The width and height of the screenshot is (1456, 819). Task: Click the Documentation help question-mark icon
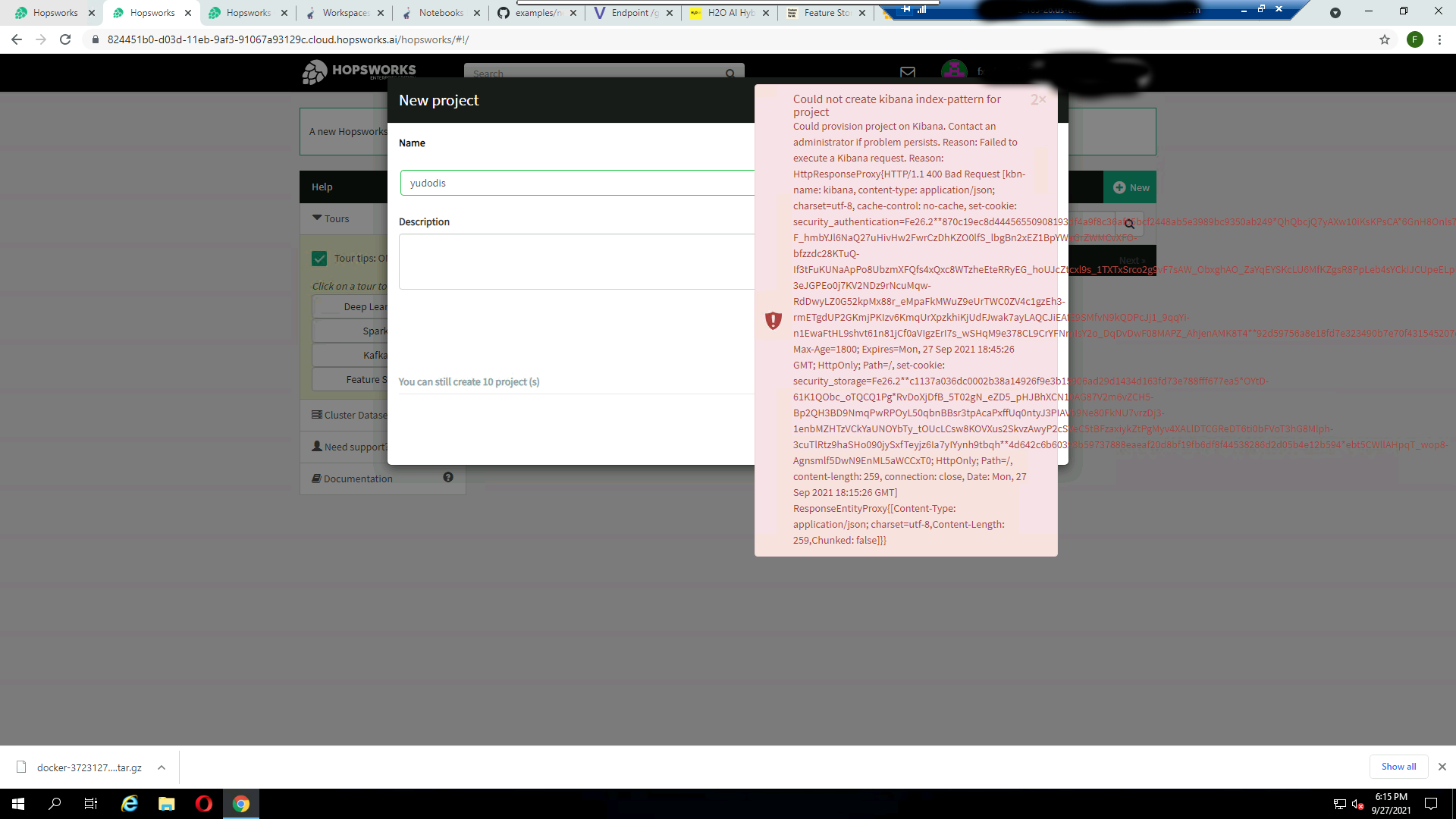[x=448, y=477]
